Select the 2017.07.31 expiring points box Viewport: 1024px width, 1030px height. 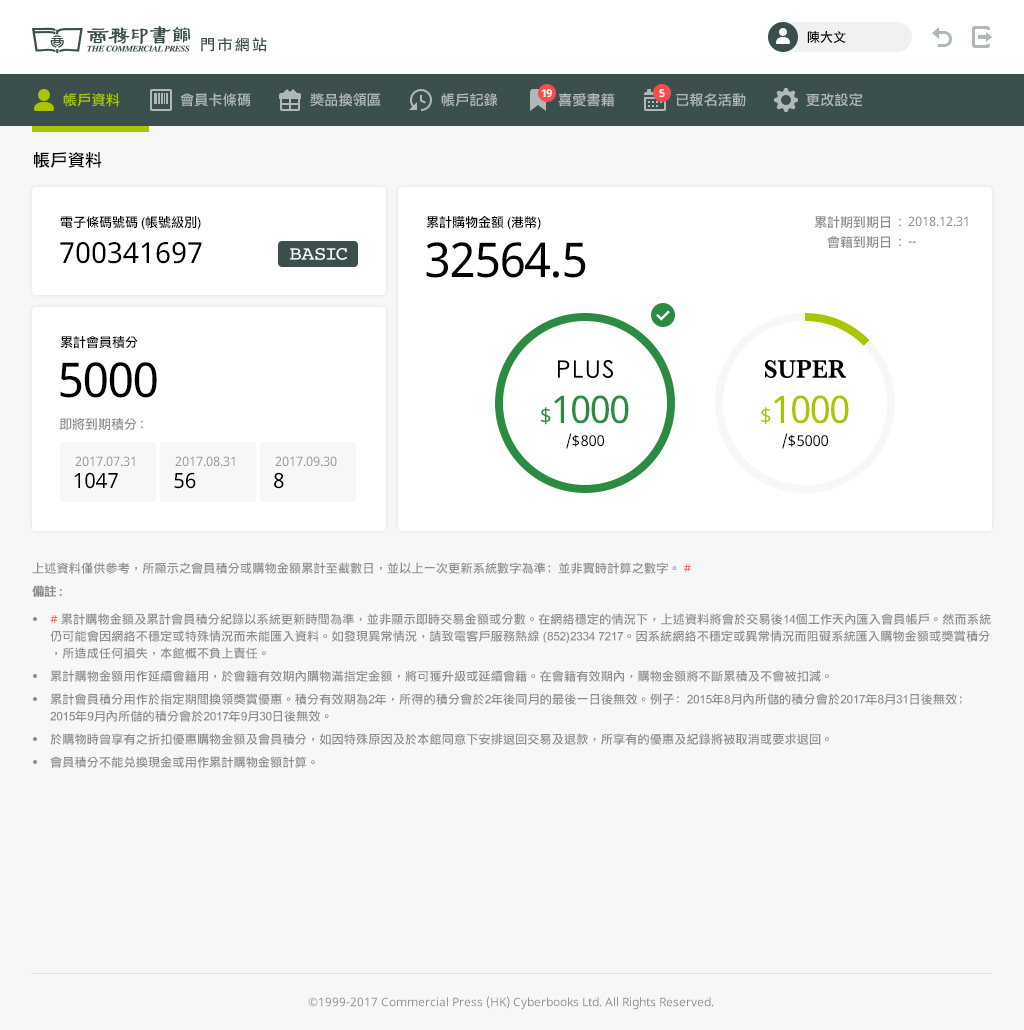[x=107, y=472]
